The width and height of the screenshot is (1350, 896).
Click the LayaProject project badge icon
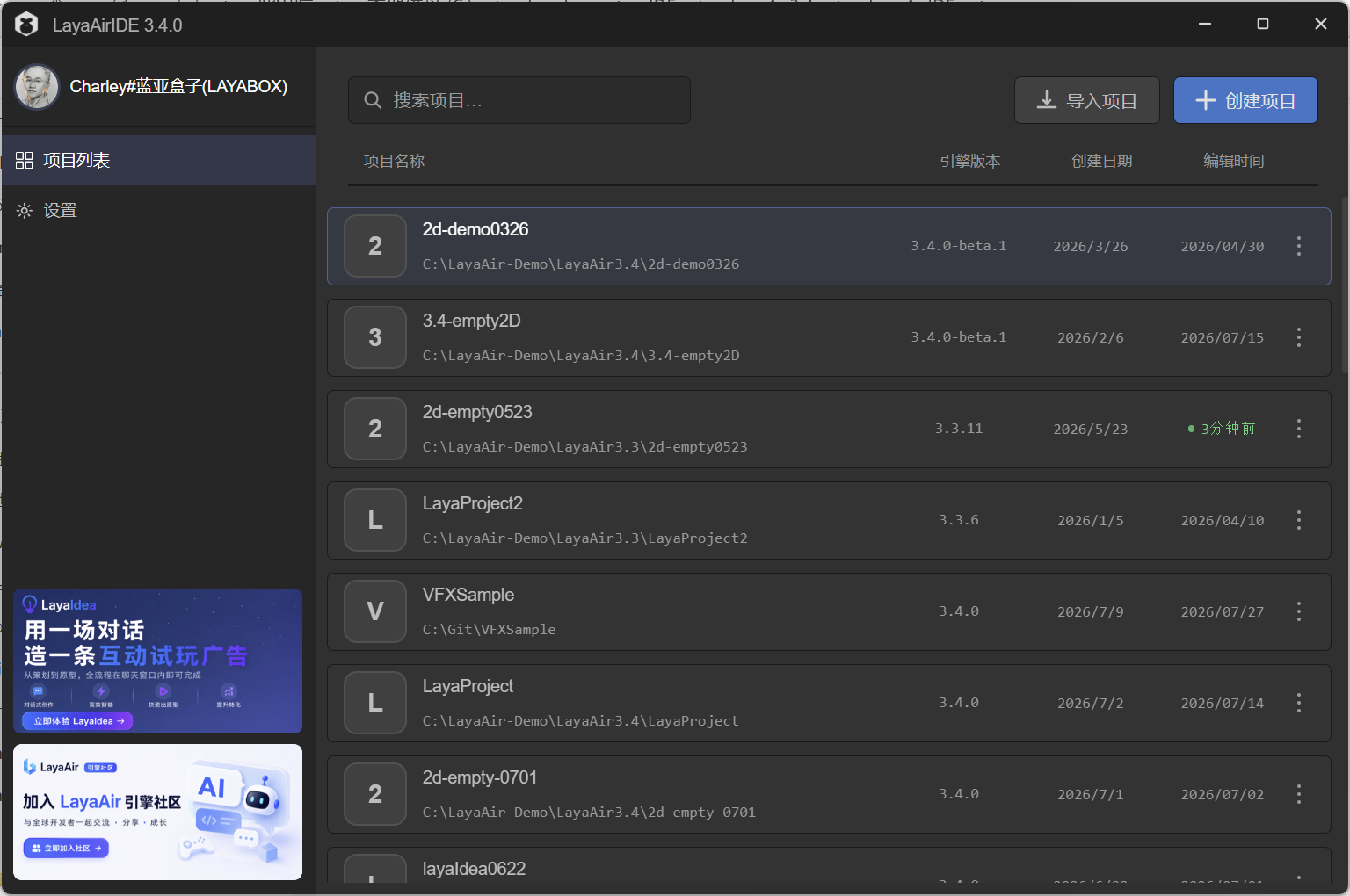click(x=375, y=703)
